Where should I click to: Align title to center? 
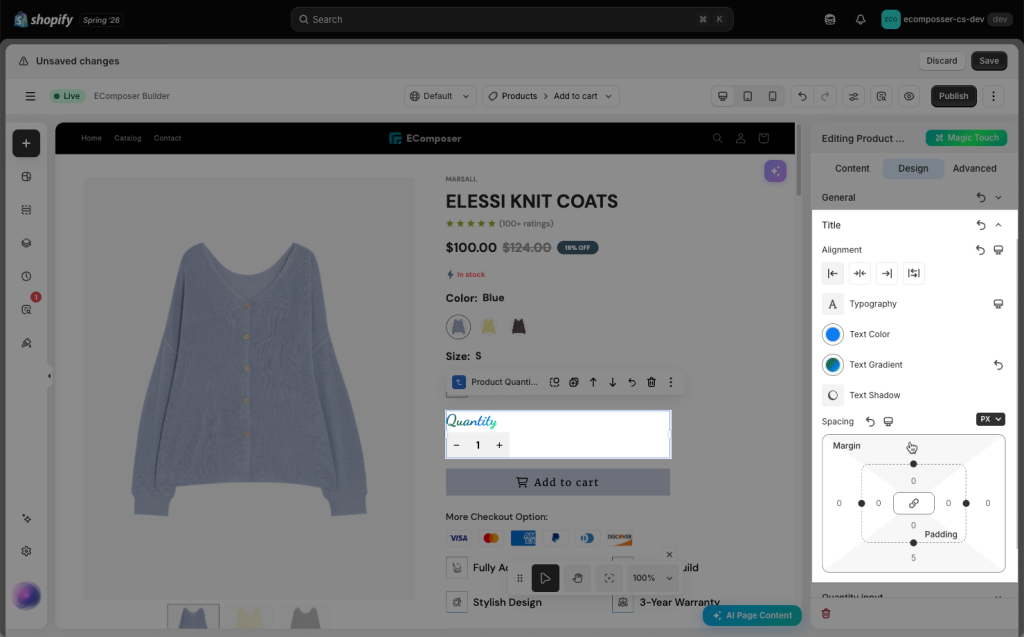click(860, 273)
